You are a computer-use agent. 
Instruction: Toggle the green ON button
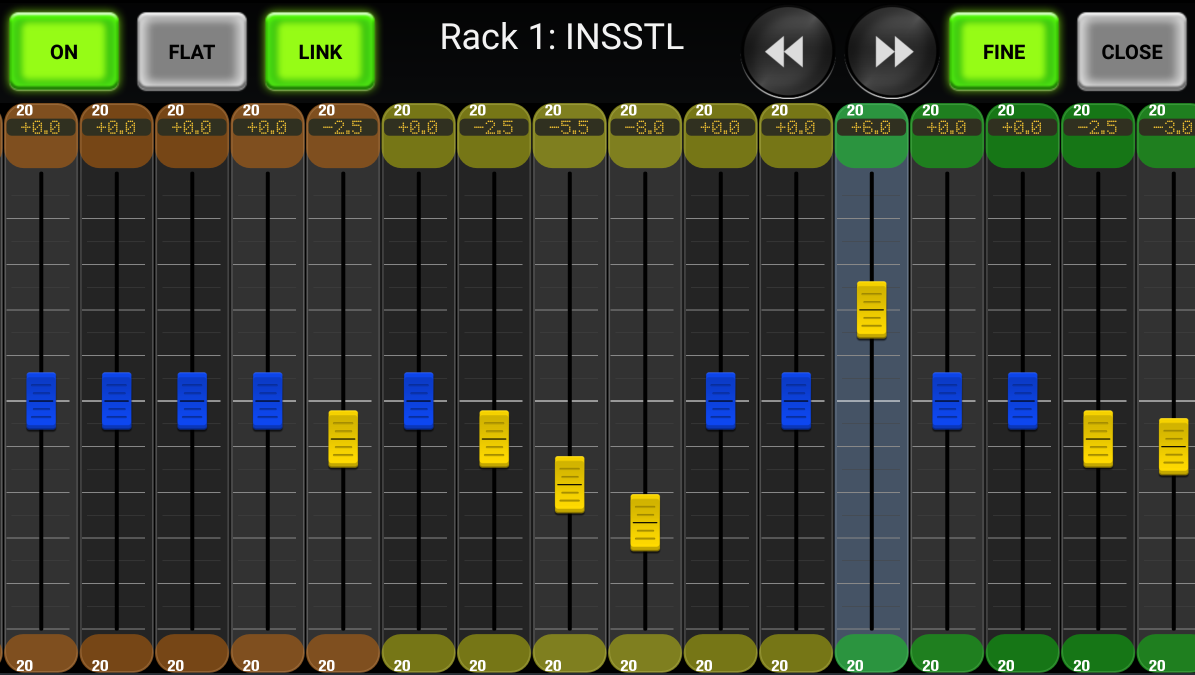click(x=64, y=51)
